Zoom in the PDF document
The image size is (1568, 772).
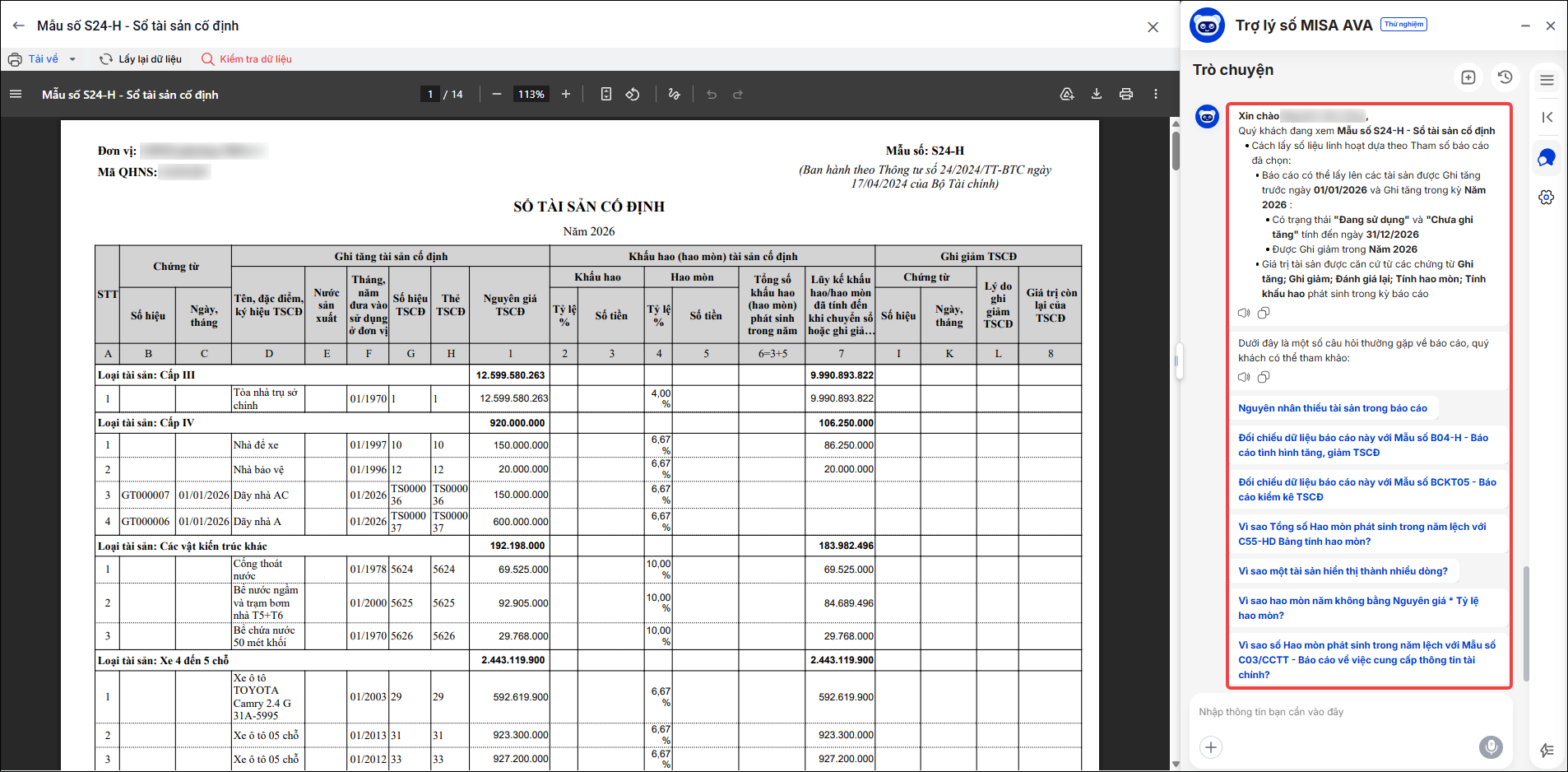click(566, 95)
